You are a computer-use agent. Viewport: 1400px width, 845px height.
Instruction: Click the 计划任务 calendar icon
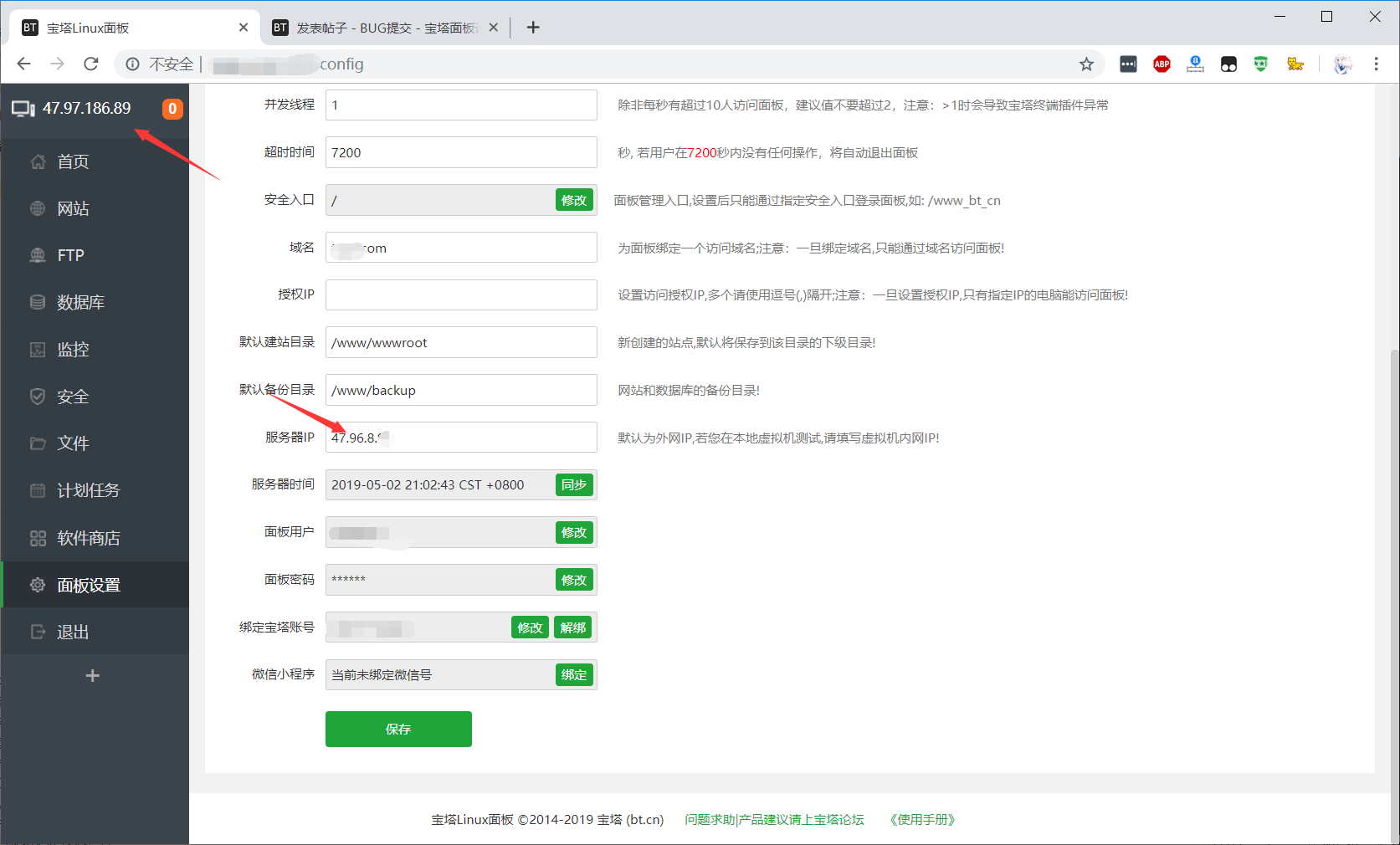[38, 490]
